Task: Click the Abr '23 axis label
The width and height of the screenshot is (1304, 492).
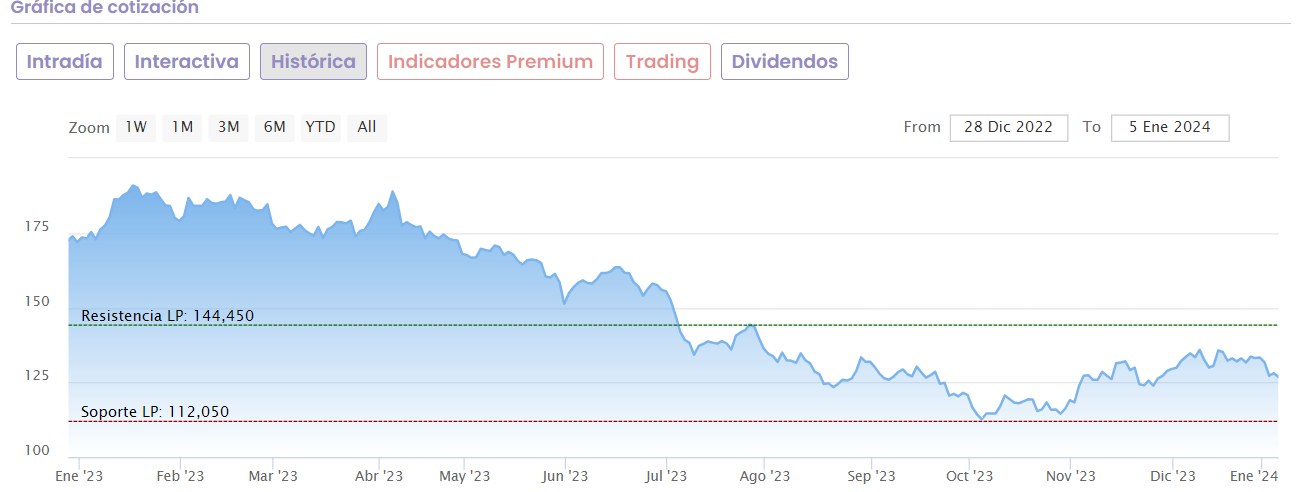Action: pyautogui.click(x=379, y=476)
